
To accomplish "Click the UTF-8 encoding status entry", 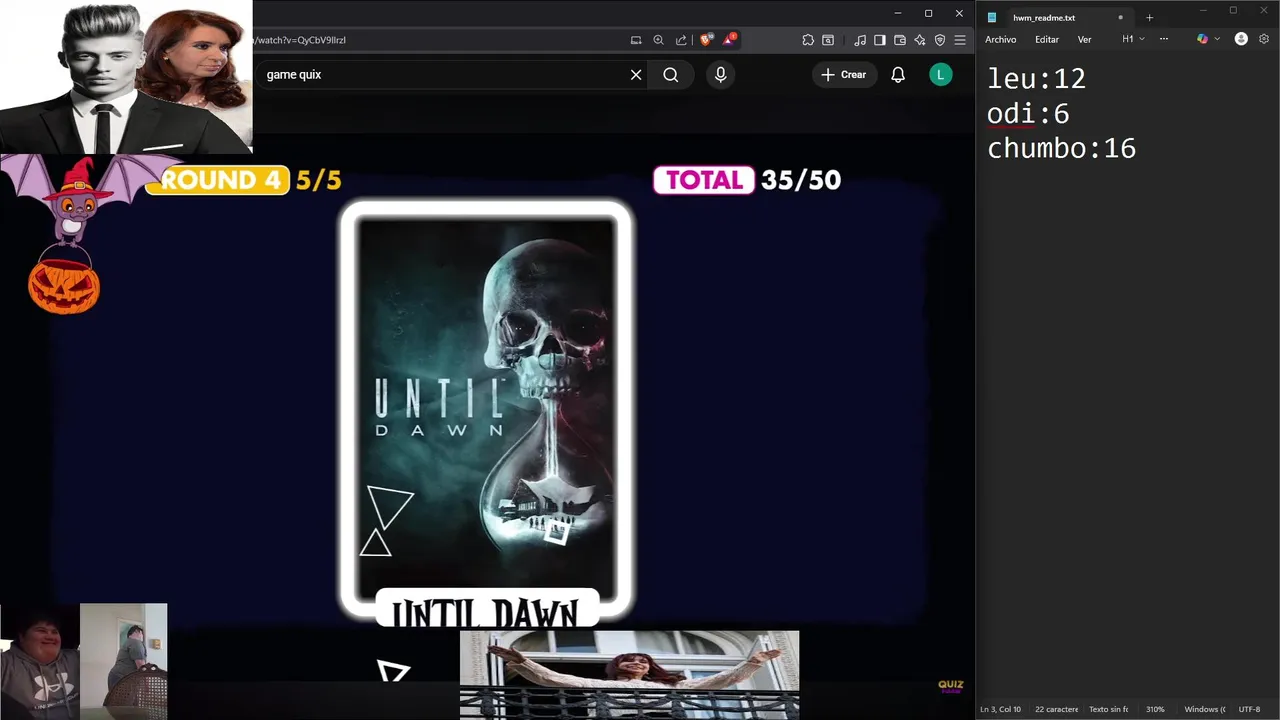I will pos(1250,709).
